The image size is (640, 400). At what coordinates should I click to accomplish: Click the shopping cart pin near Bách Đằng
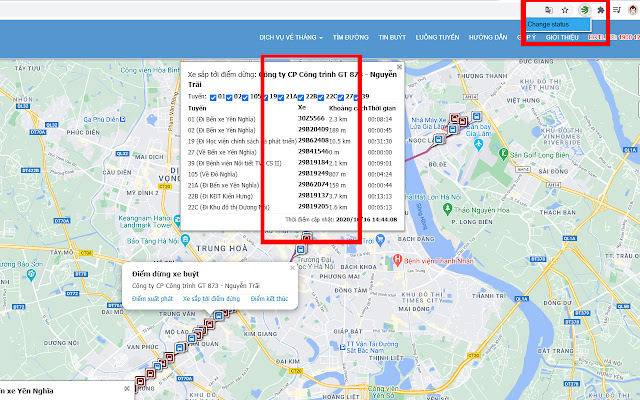pos(380,240)
